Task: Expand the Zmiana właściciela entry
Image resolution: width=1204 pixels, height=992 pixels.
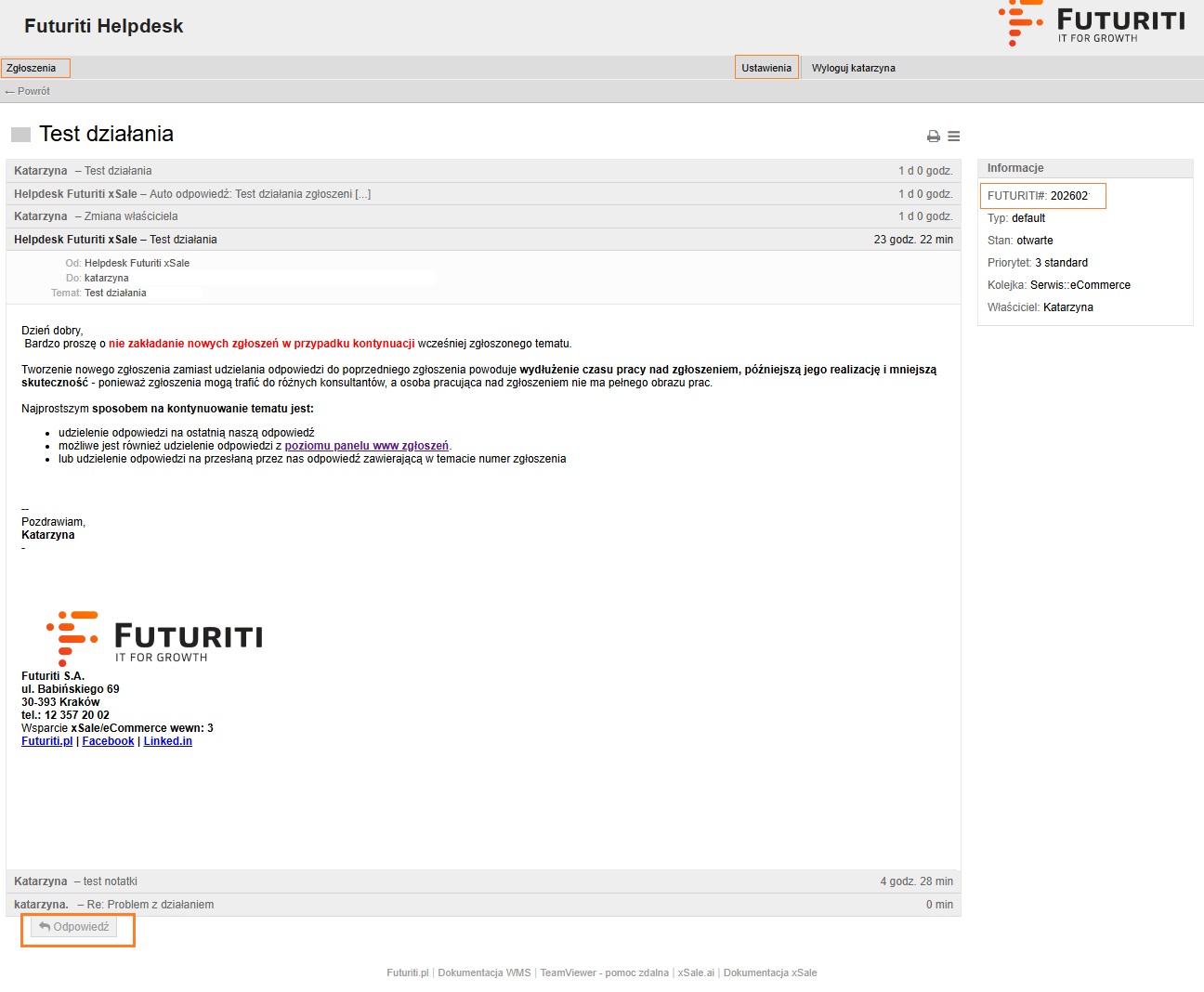Action: tap(483, 216)
